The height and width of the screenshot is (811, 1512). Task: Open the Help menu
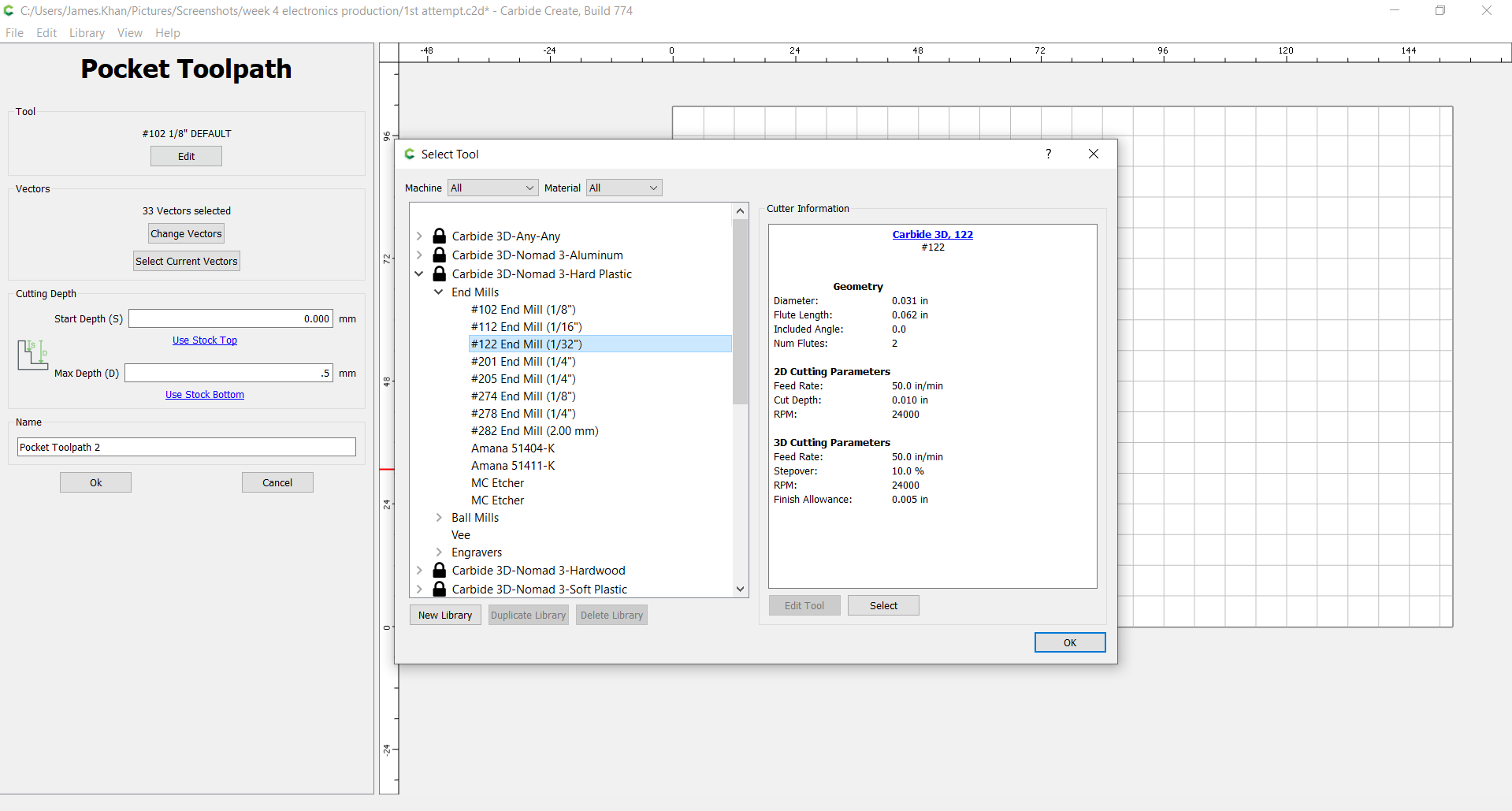[168, 32]
